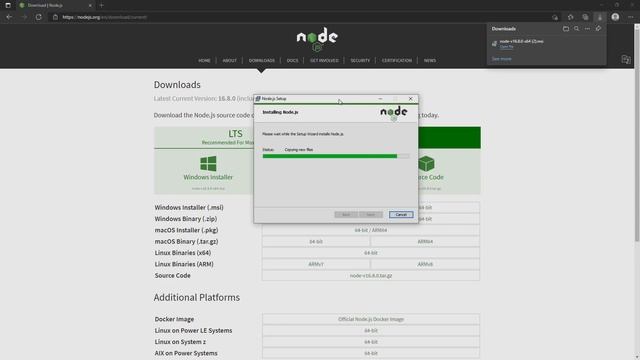Reload the page with the refresh icon
The image size is (640, 360).
coord(38,17)
